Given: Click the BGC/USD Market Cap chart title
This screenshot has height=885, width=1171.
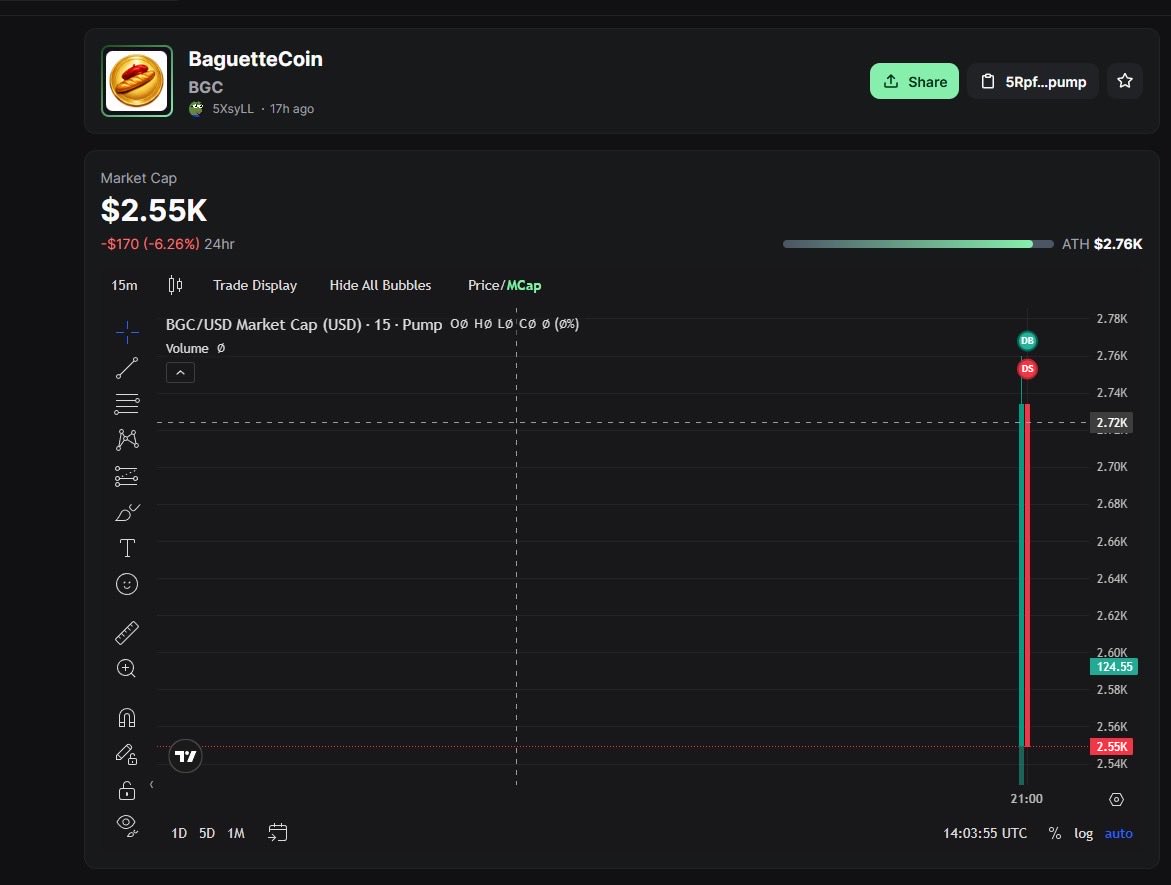Looking at the screenshot, I should pyautogui.click(x=304, y=325).
